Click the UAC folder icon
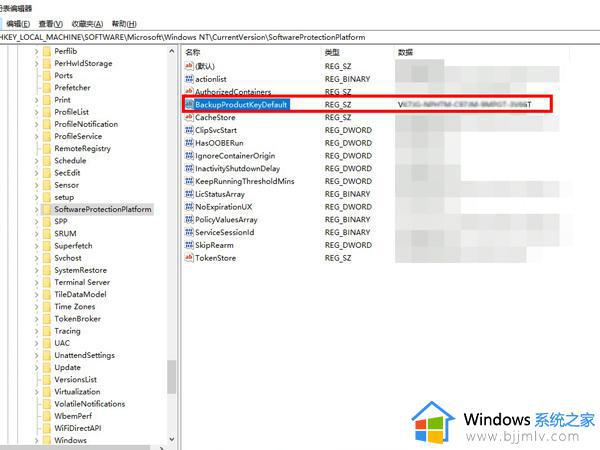 [x=47, y=343]
